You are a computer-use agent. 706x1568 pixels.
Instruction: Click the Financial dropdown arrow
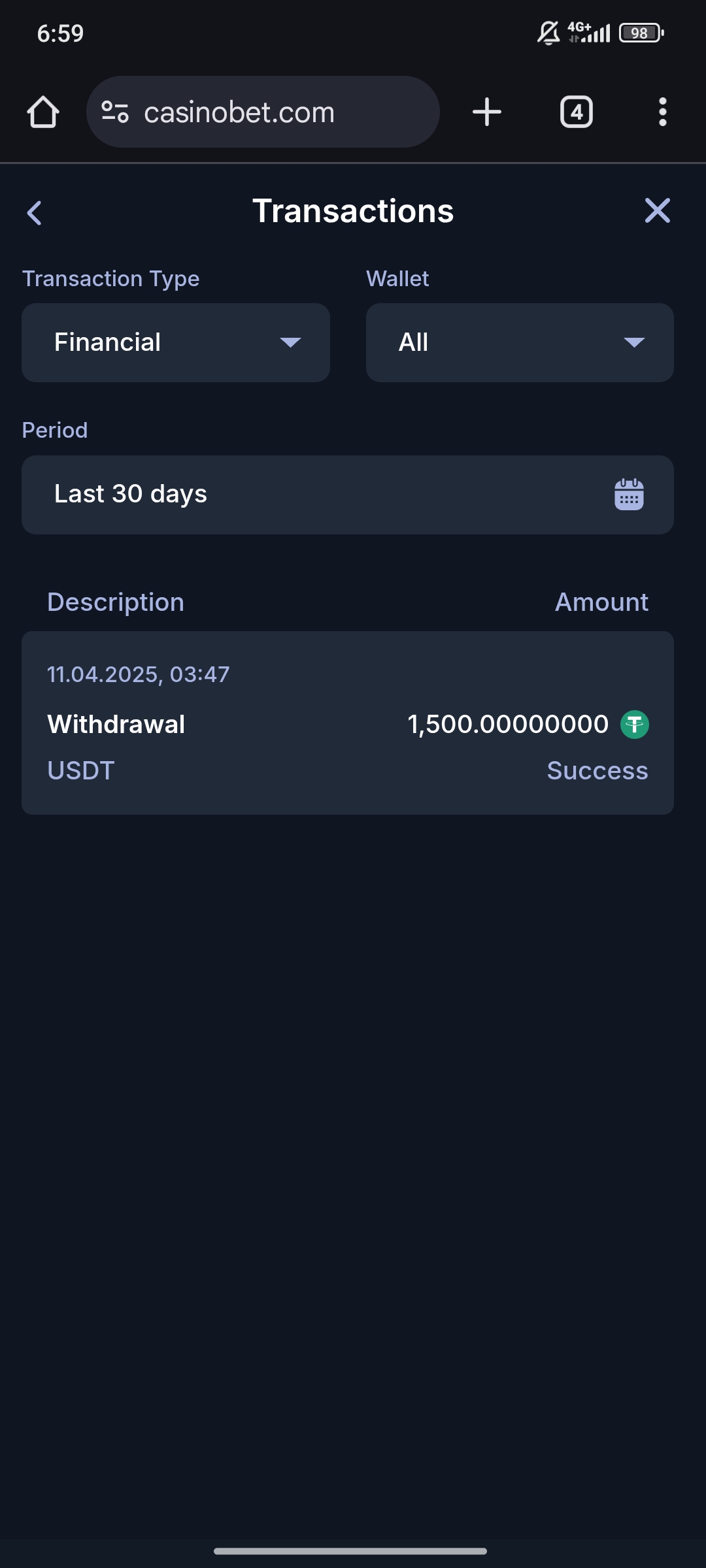coord(290,342)
